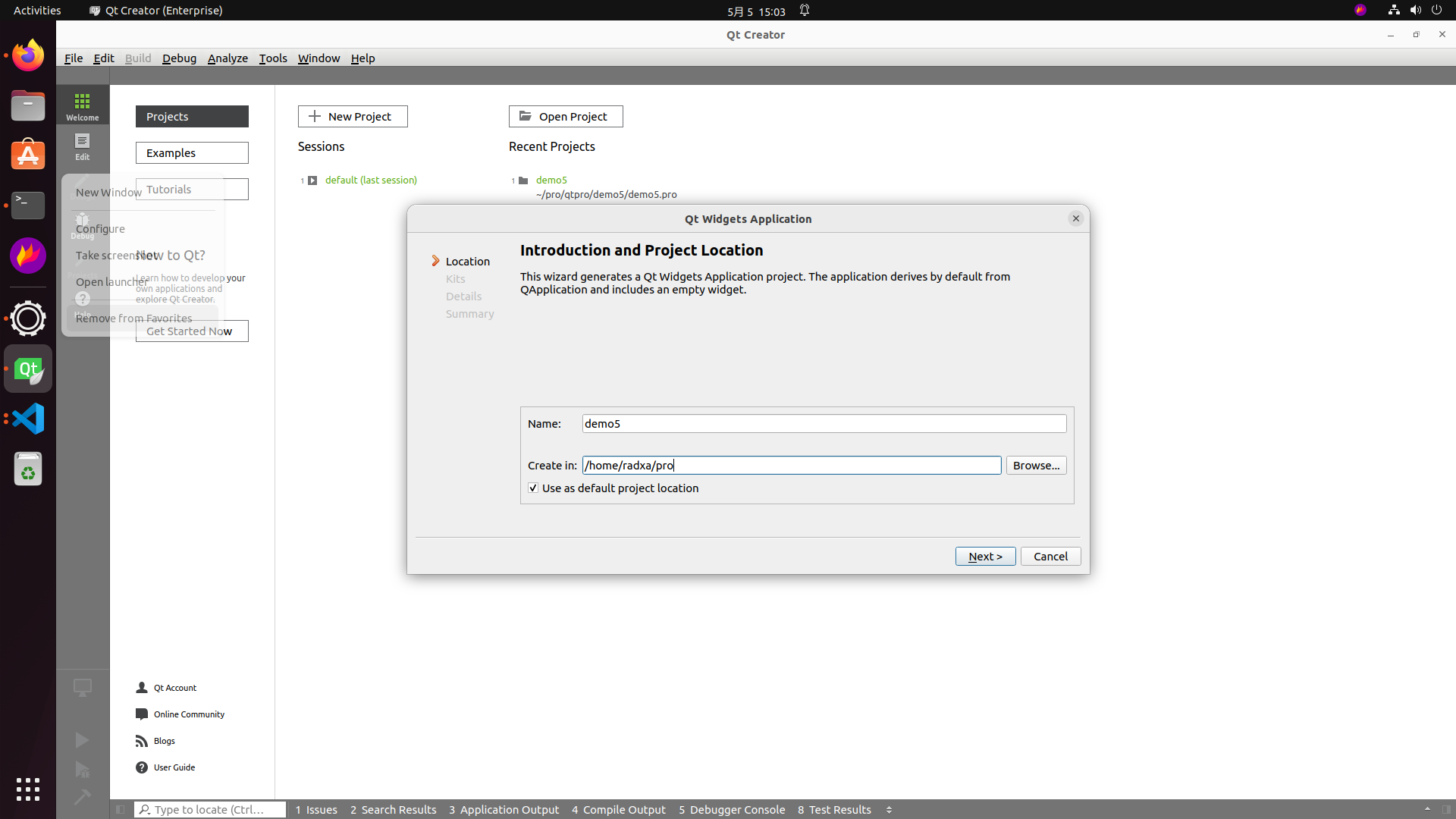This screenshot has width=1456, height=819.
Task: Click the Welcome mode grid icon
Action: point(82,102)
